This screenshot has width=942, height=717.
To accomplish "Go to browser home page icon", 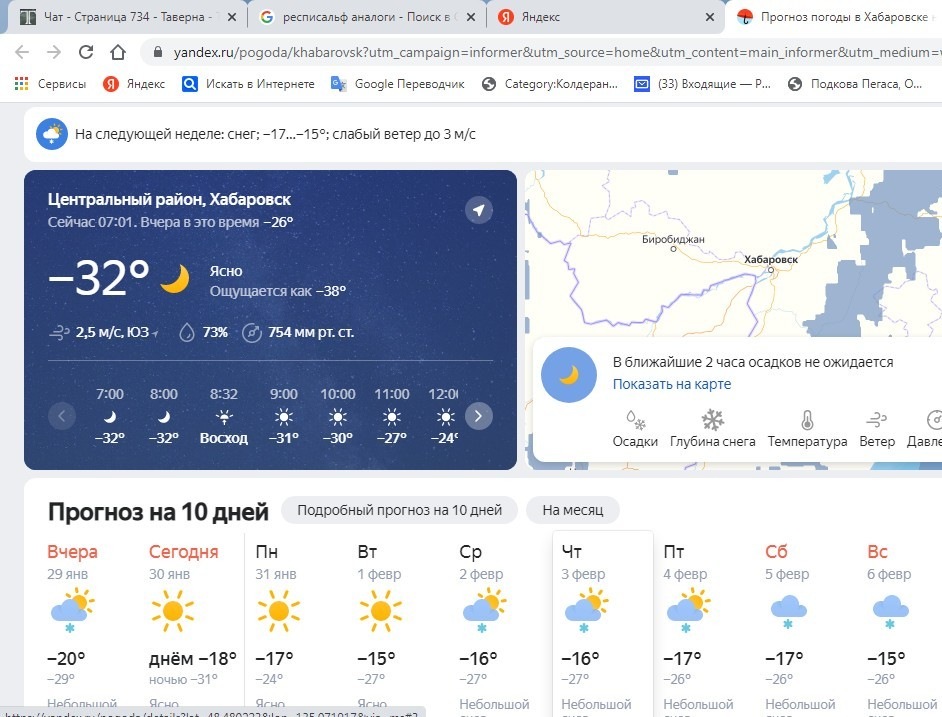I will pos(118,52).
